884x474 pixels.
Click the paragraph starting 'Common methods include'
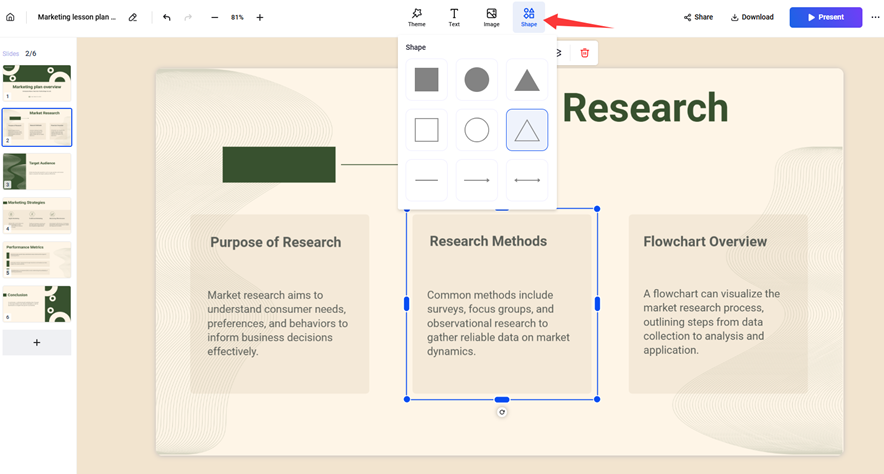[x=498, y=323]
